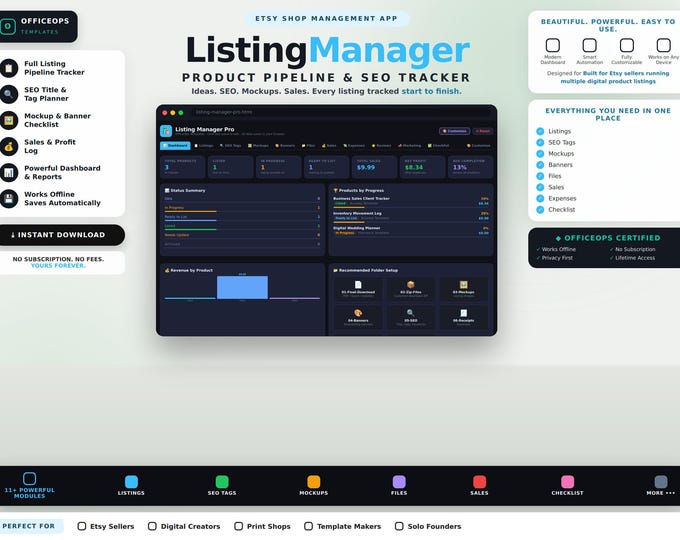Image resolution: width=680 pixels, height=540 pixels.
Task: Click Business Sales Client Tracker progress bar
Action: (349, 207)
